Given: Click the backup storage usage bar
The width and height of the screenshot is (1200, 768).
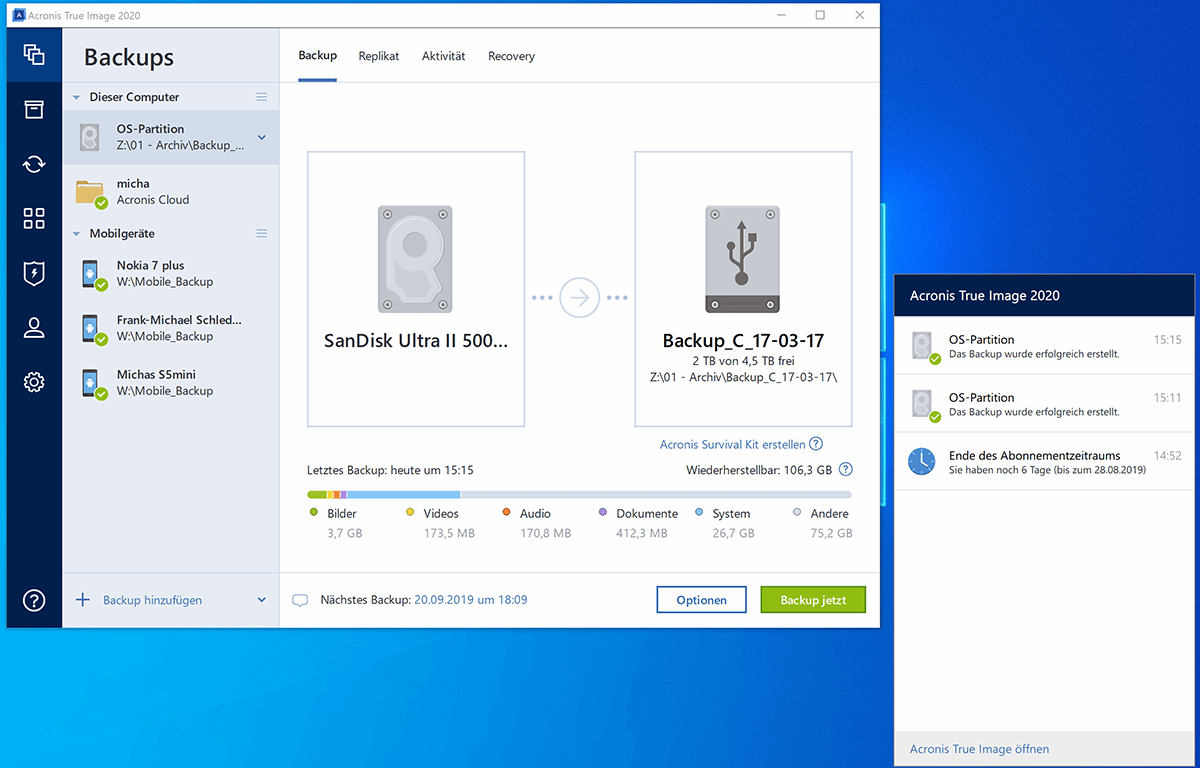Looking at the screenshot, I should click(579, 495).
